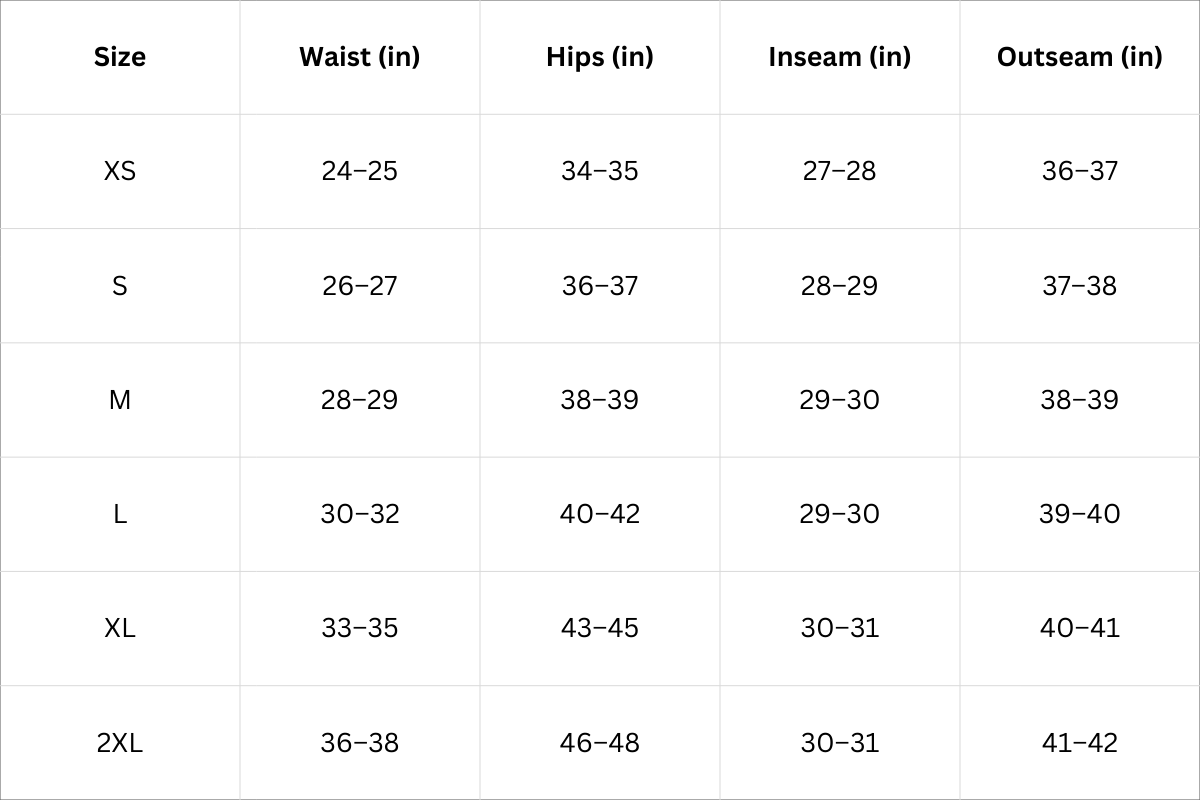Click the Size column header

(x=120, y=57)
